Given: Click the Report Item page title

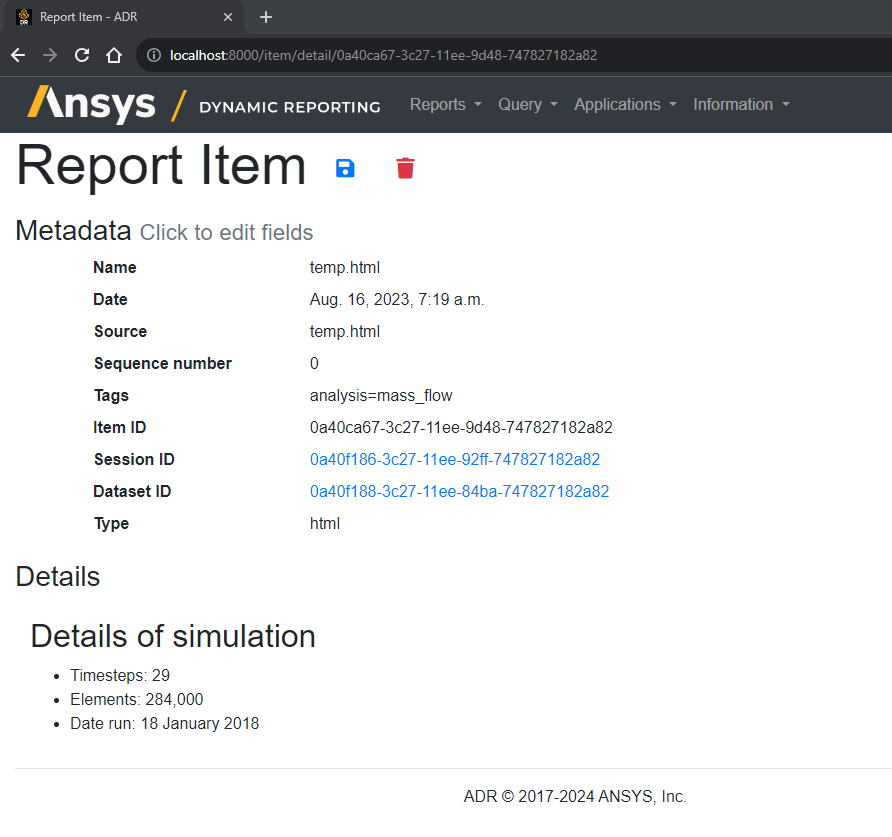Looking at the screenshot, I should pos(161,166).
